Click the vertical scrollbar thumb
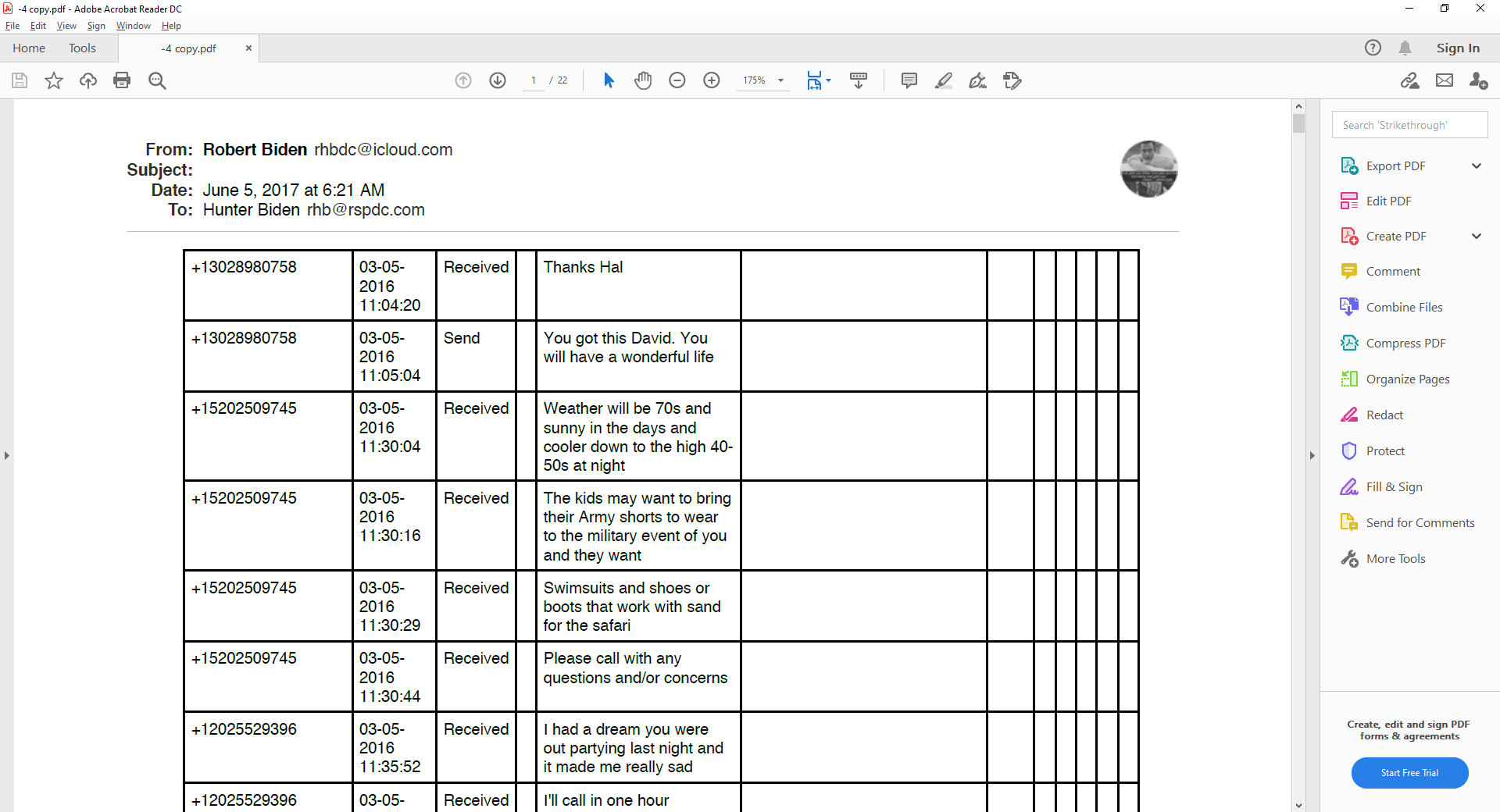Viewport: 1500px width, 812px height. 1298,123
